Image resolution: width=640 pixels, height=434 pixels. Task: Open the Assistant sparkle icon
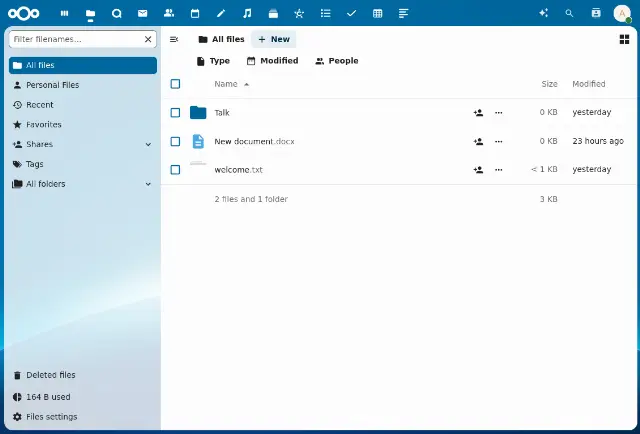click(x=543, y=13)
